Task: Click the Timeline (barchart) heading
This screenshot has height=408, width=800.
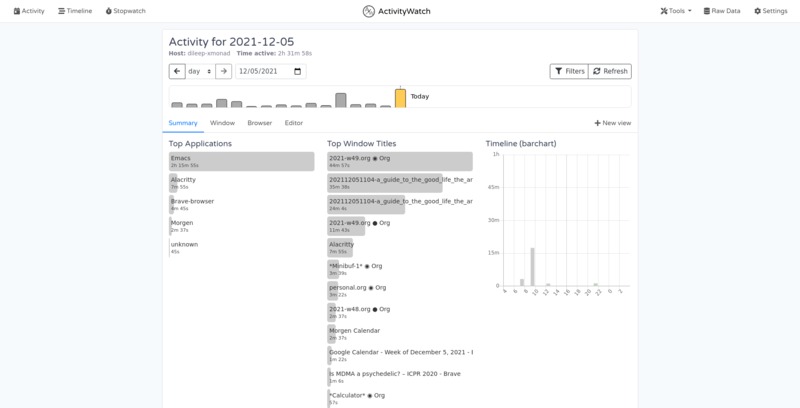Action: 521,144
